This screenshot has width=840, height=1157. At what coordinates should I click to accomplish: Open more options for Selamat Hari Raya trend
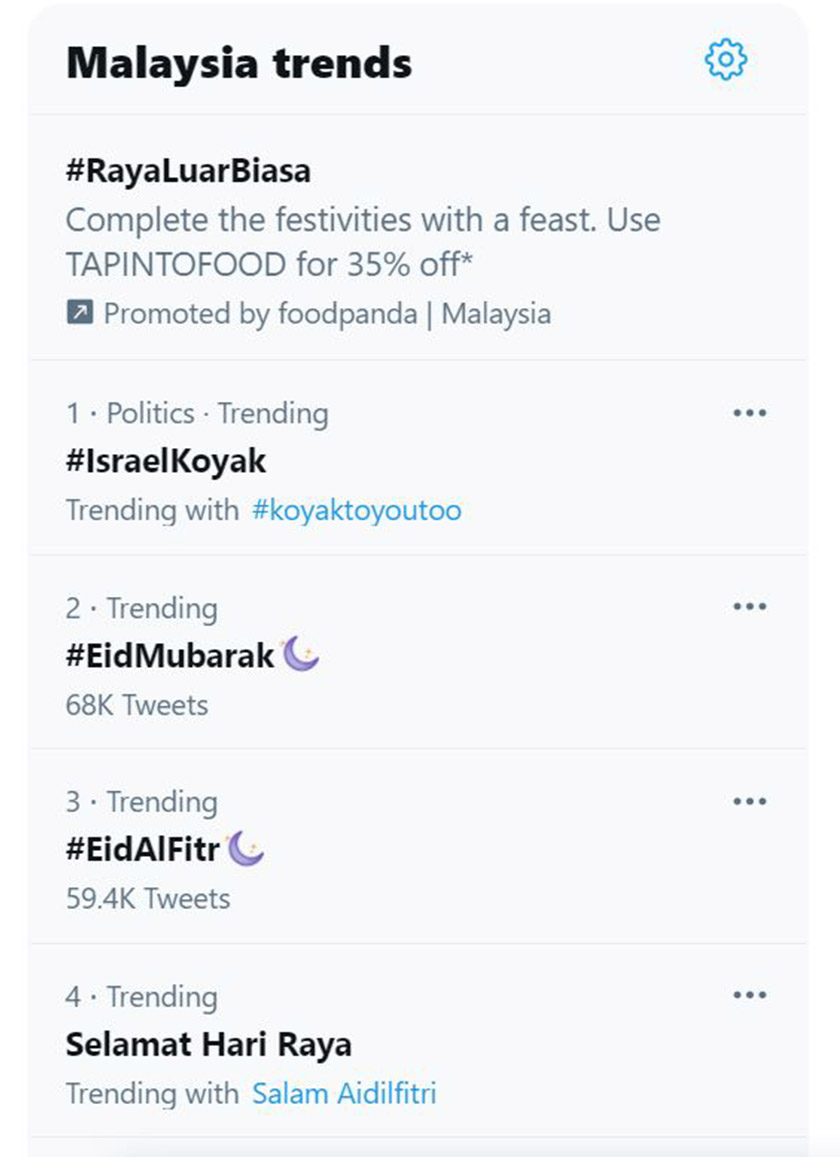tap(750, 995)
